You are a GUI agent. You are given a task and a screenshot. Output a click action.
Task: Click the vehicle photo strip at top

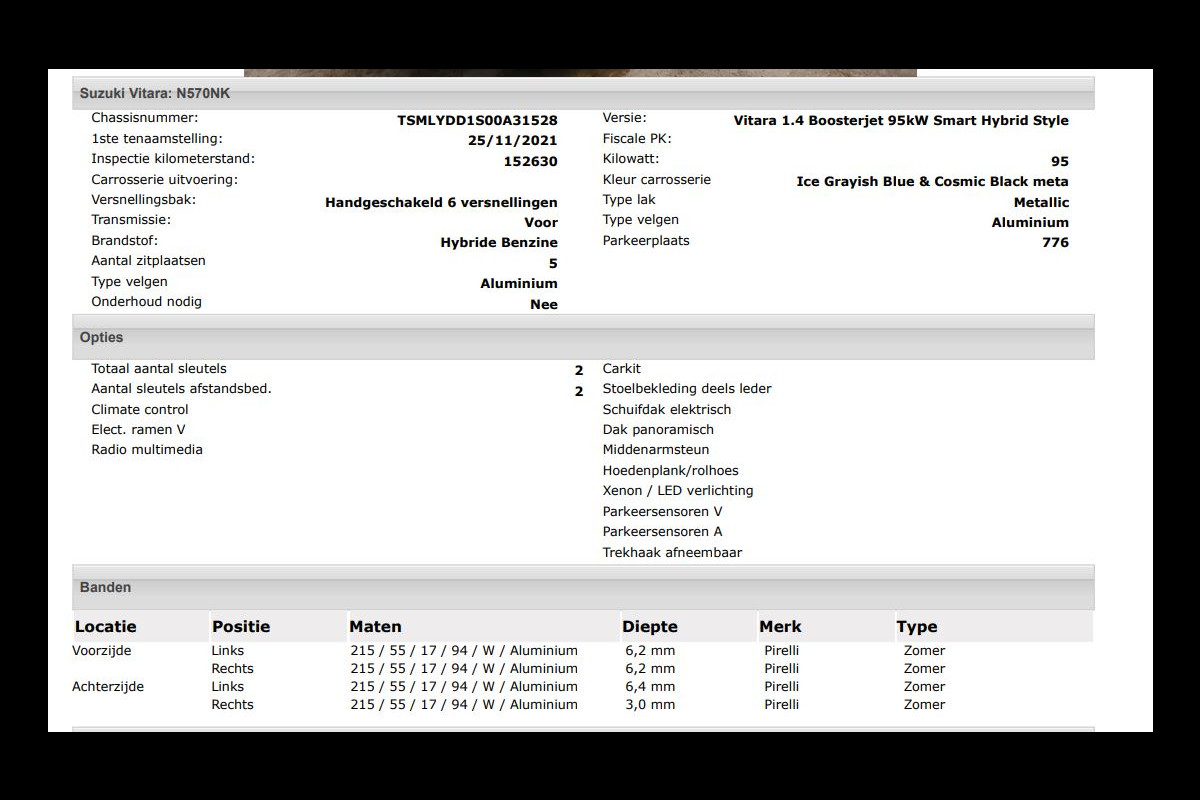click(580, 72)
